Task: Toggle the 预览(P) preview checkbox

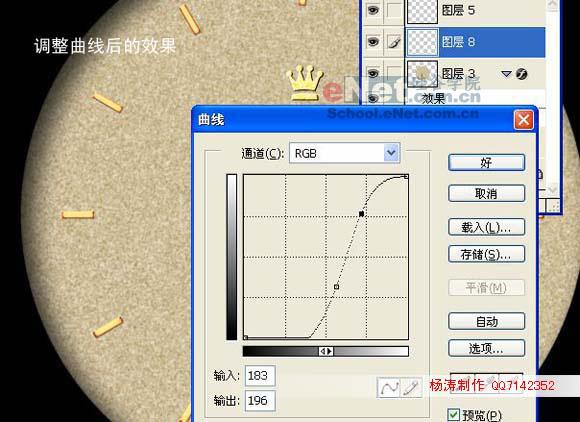Action: coord(453,415)
